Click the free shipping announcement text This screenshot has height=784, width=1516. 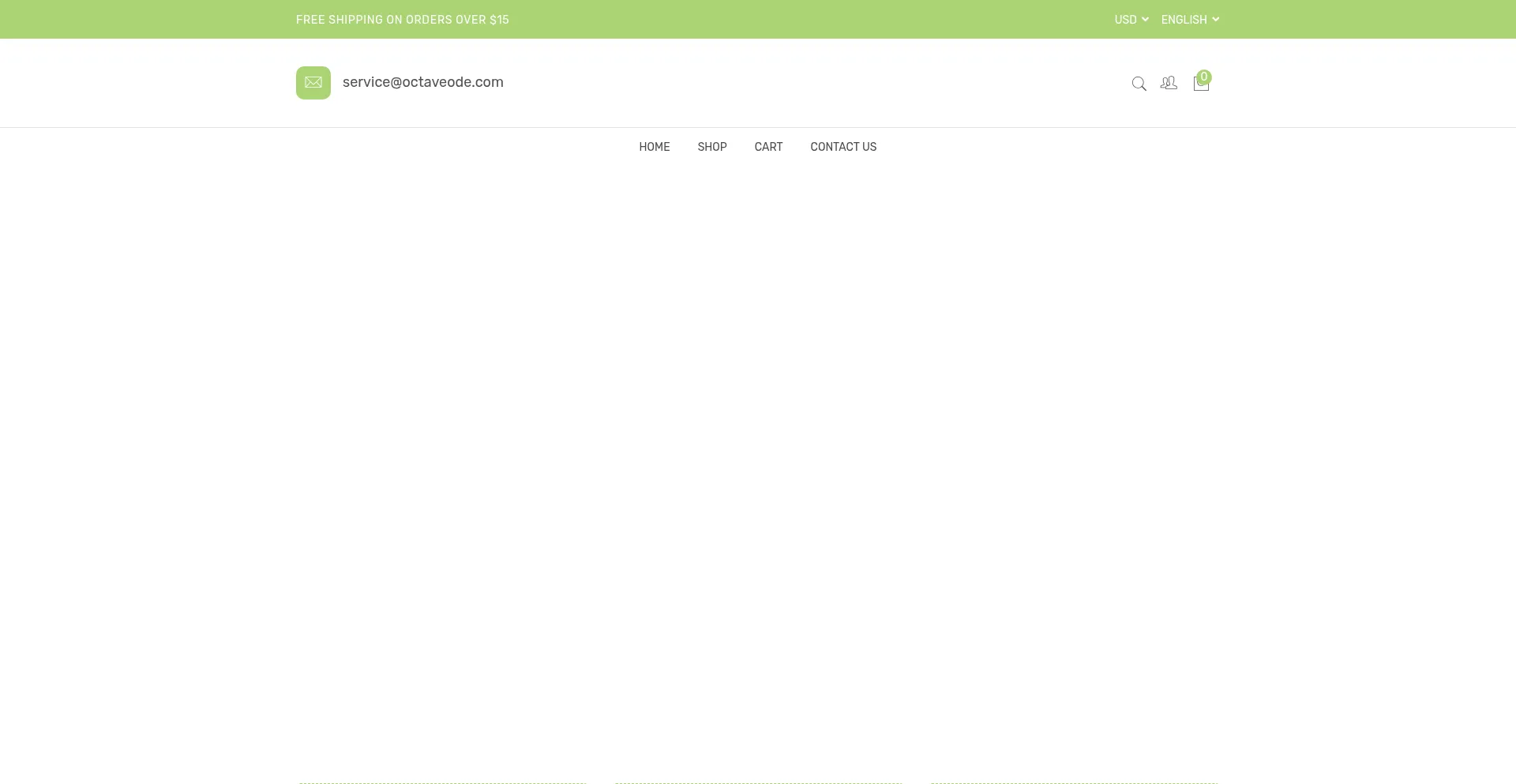coord(403,20)
